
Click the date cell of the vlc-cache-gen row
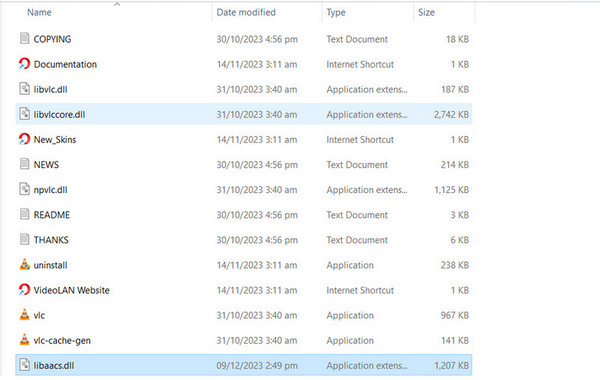tap(257, 341)
